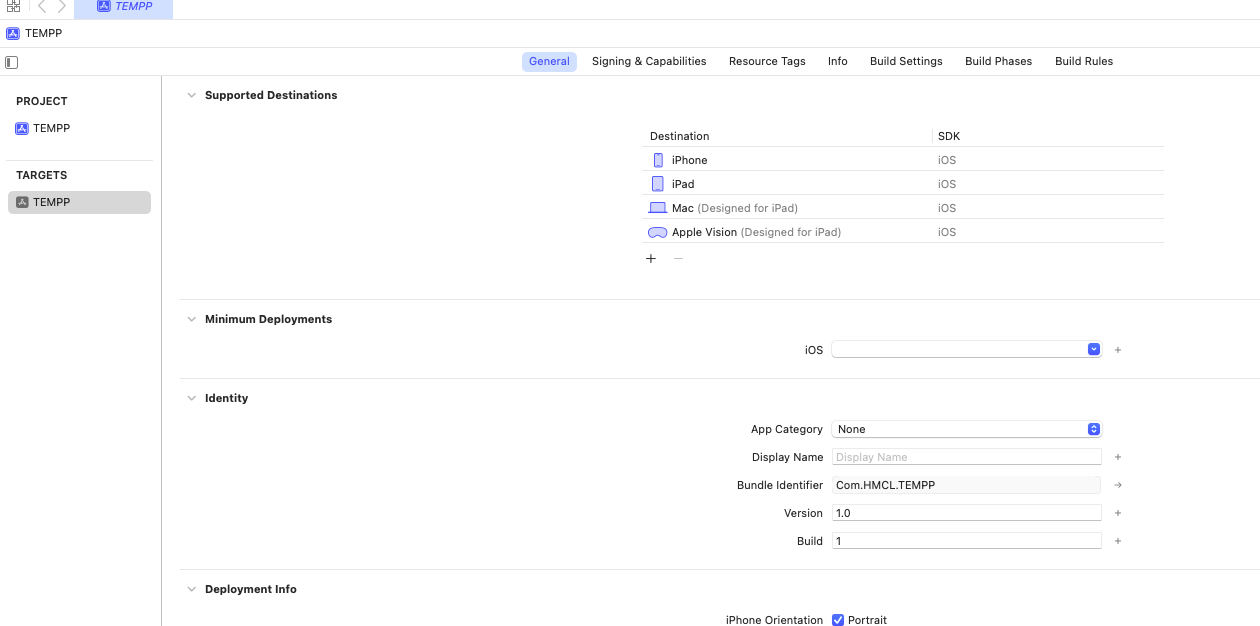Image resolution: width=1260 pixels, height=626 pixels.
Task: Click the iPhone Orientation label
Action: (774, 620)
